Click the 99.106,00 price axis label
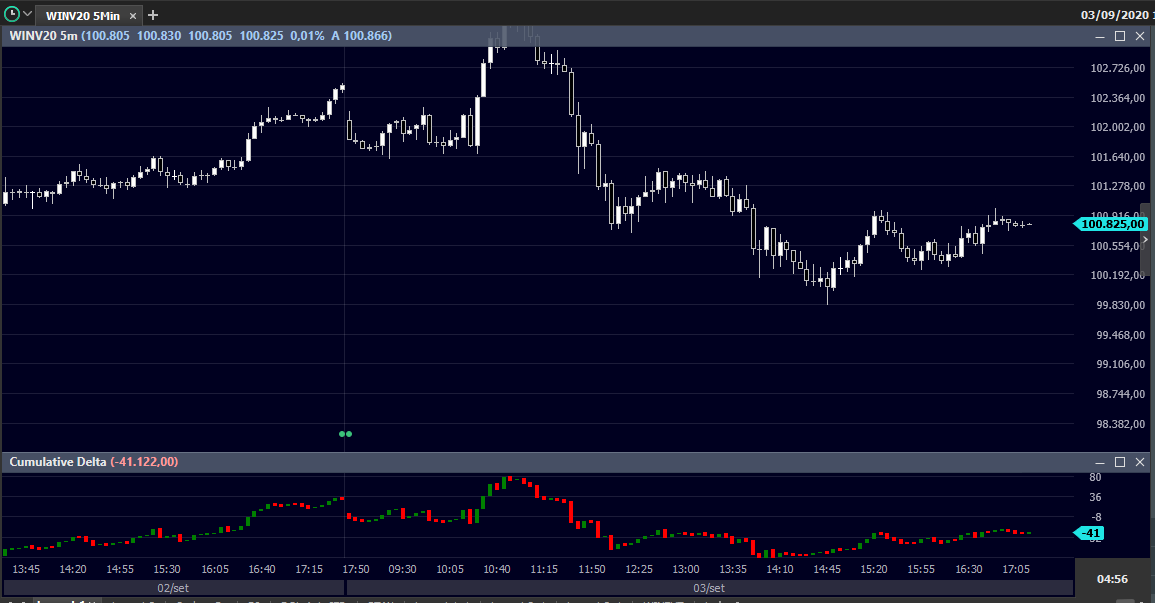 [1120, 364]
